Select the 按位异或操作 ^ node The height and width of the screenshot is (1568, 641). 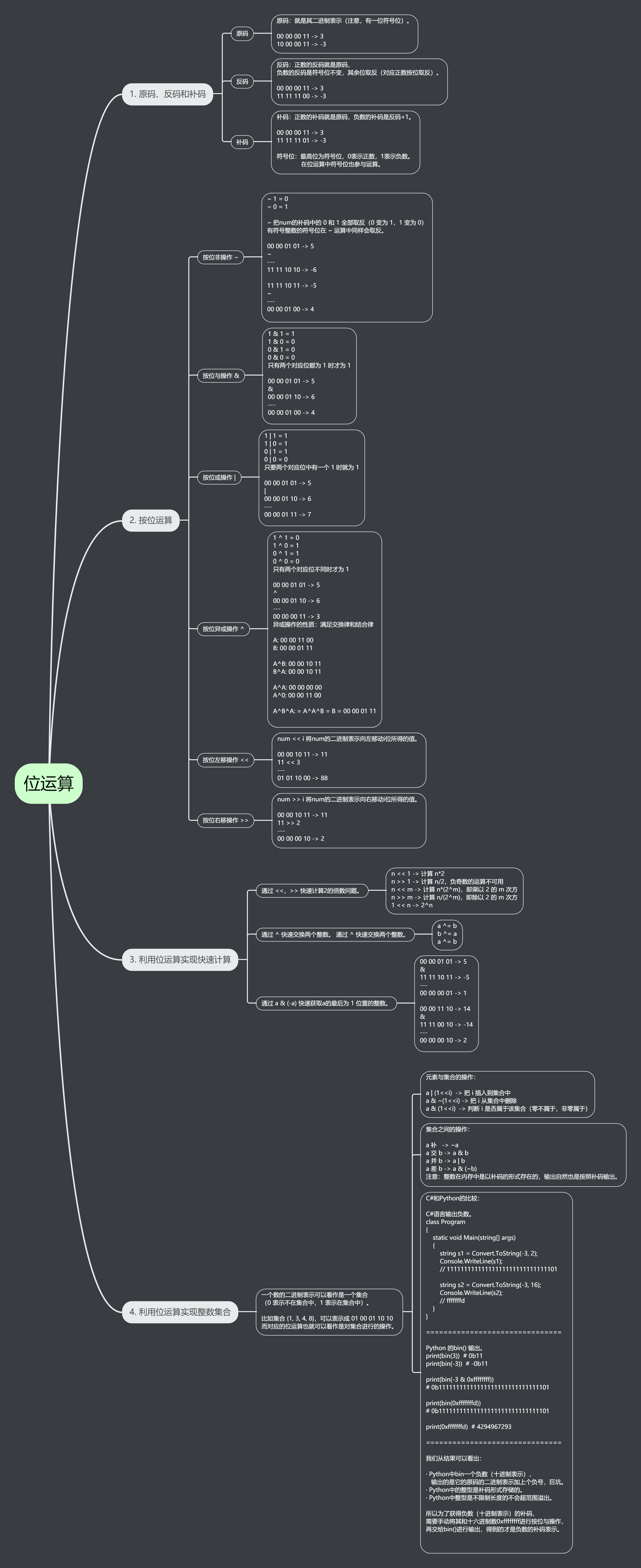(223, 629)
